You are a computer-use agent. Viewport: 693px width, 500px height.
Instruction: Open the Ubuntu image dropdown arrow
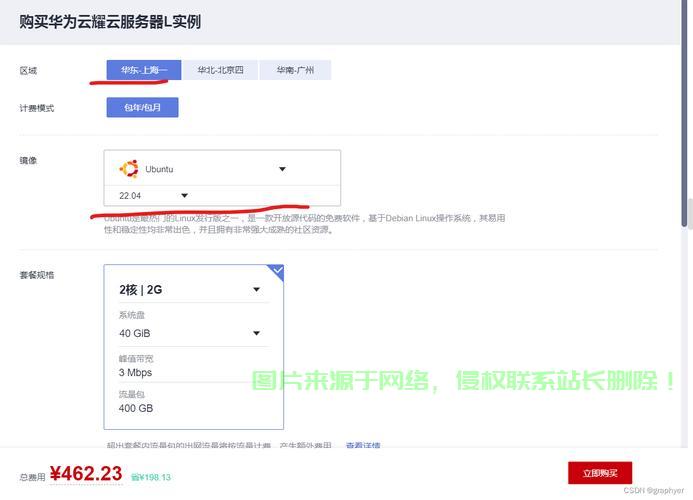(282, 169)
